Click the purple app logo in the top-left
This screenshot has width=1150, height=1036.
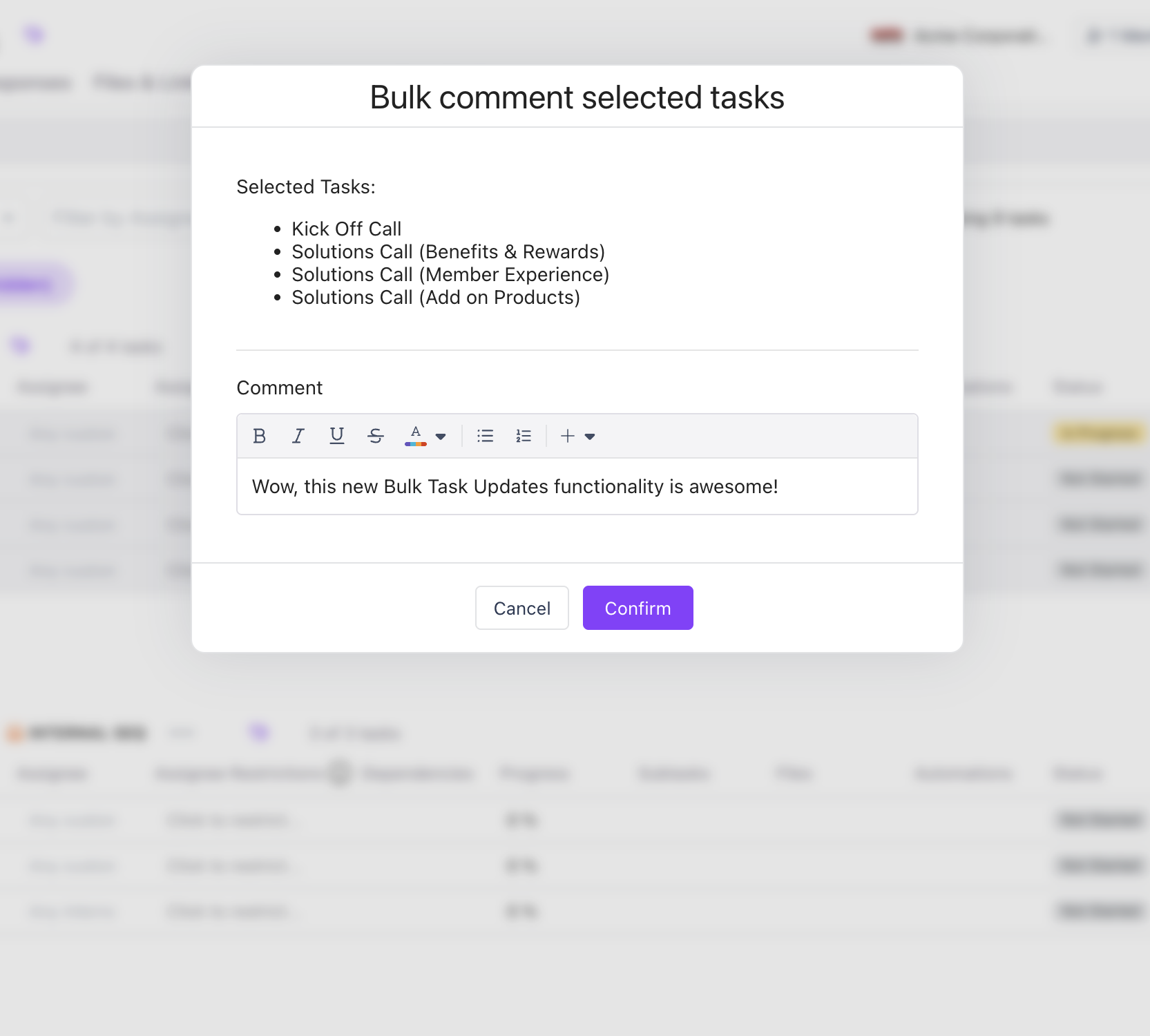click(x=34, y=35)
